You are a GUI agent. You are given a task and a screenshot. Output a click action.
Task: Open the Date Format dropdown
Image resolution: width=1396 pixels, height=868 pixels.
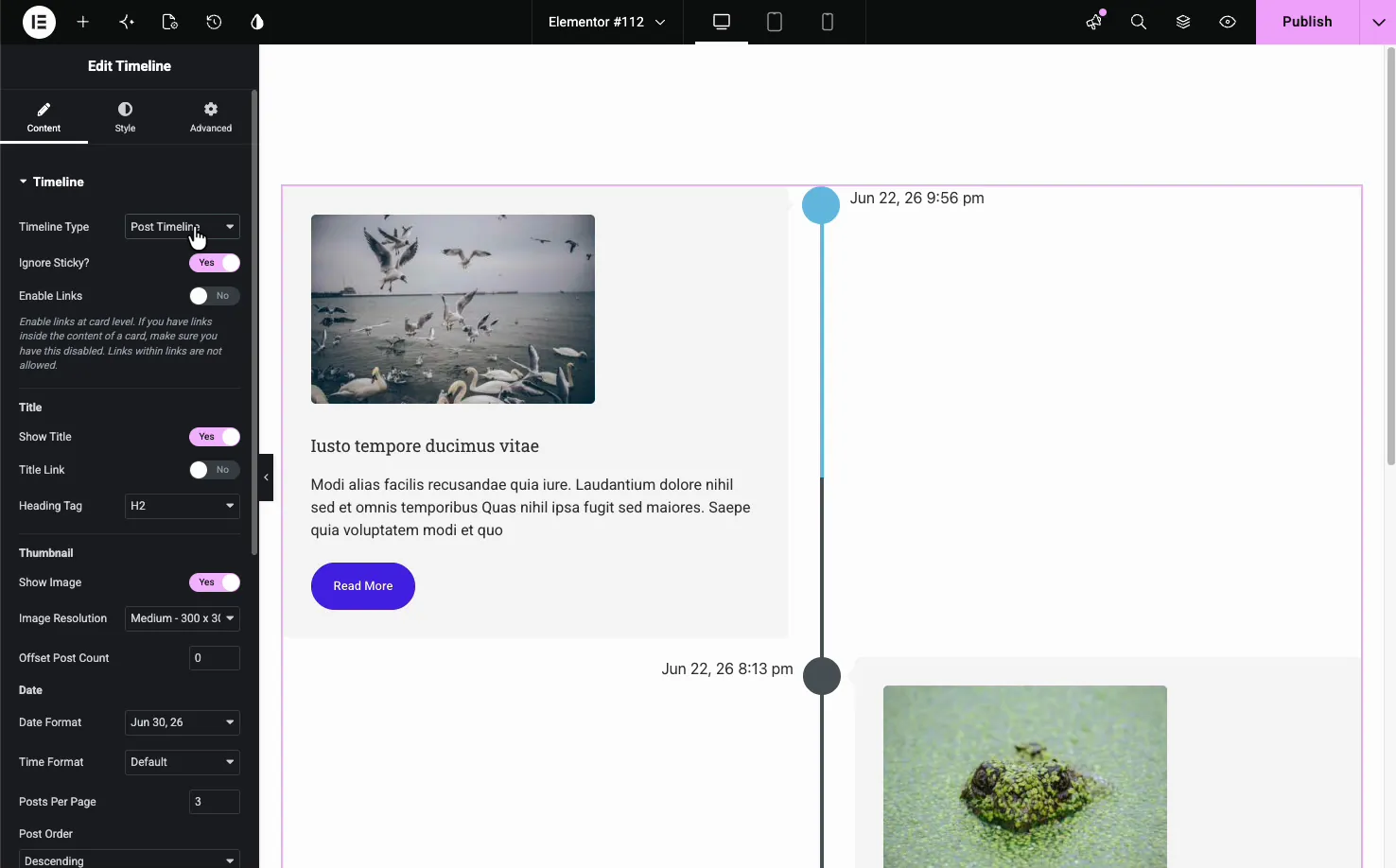click(x=183, y=722)
